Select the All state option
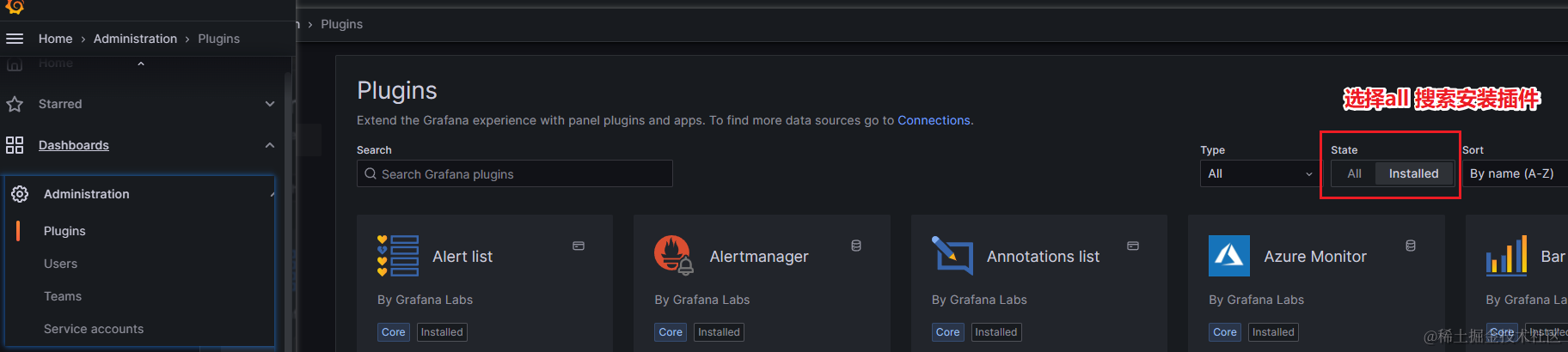The image size is (1568, 352). [x=1355, y=173]
